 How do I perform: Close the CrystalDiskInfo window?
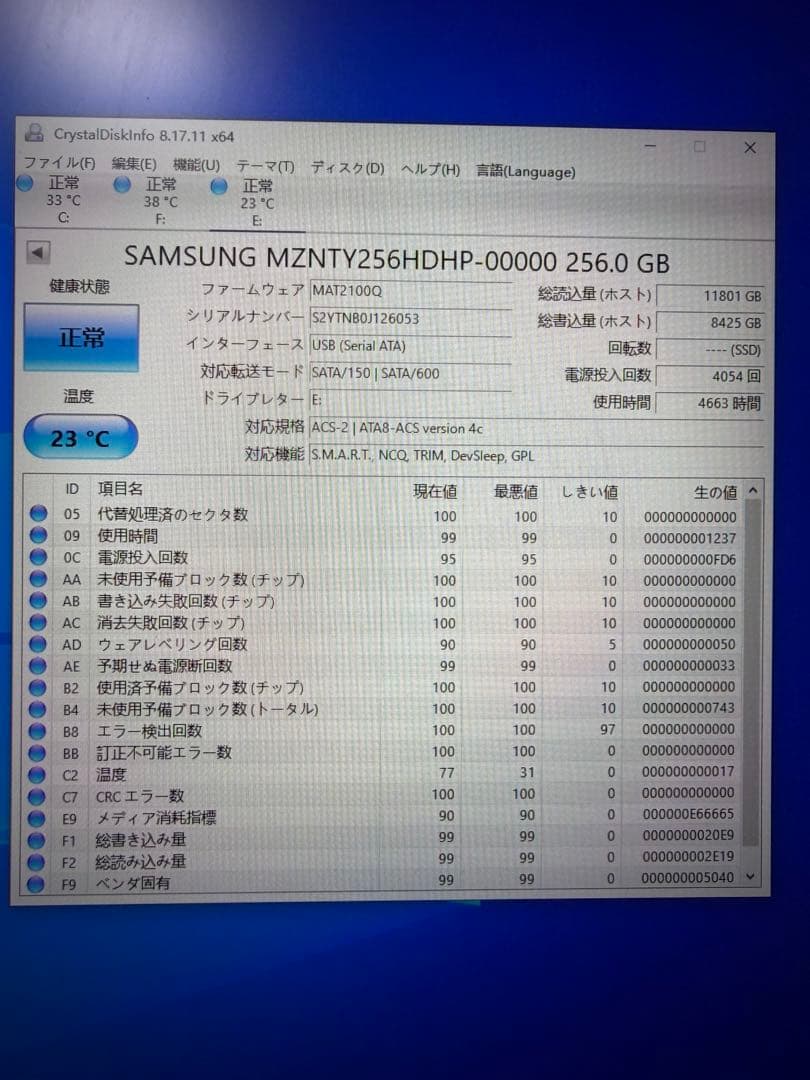tap(750, 147)
